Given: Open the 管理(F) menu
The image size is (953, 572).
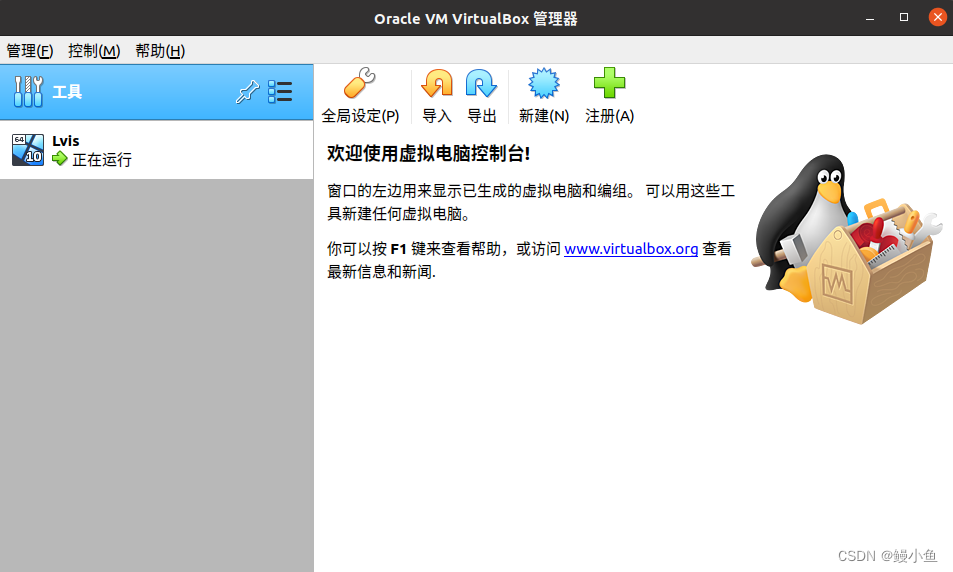Looking at the screenshot, I should 30,50.
